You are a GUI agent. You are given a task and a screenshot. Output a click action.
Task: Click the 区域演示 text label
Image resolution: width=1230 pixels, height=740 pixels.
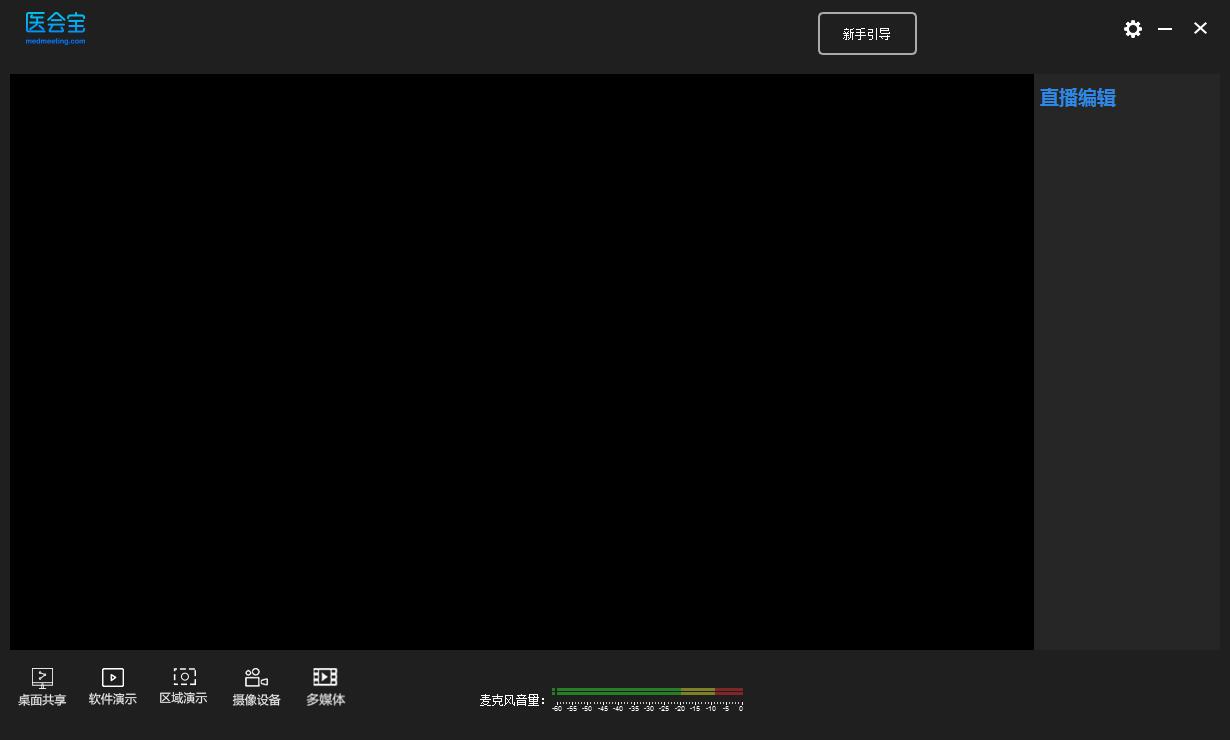[183, 698]
